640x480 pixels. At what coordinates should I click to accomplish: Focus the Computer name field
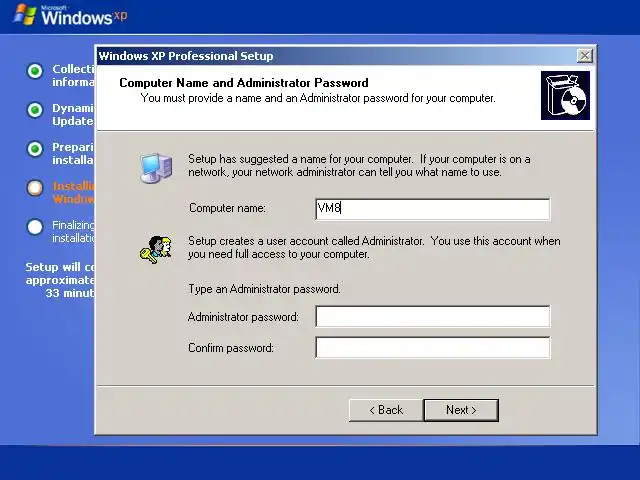tap(433, 209)
